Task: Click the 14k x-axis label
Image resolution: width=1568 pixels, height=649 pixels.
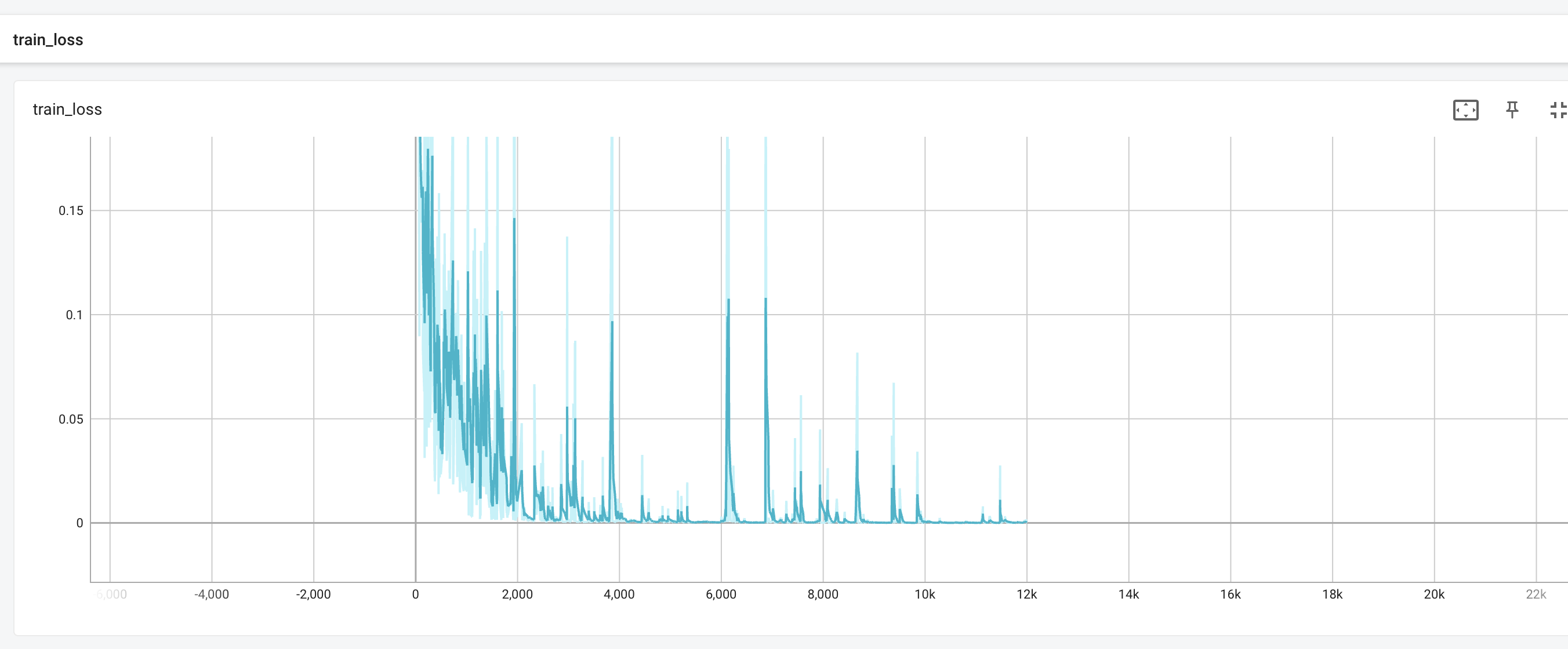Action: click(x=1128, y=595)
